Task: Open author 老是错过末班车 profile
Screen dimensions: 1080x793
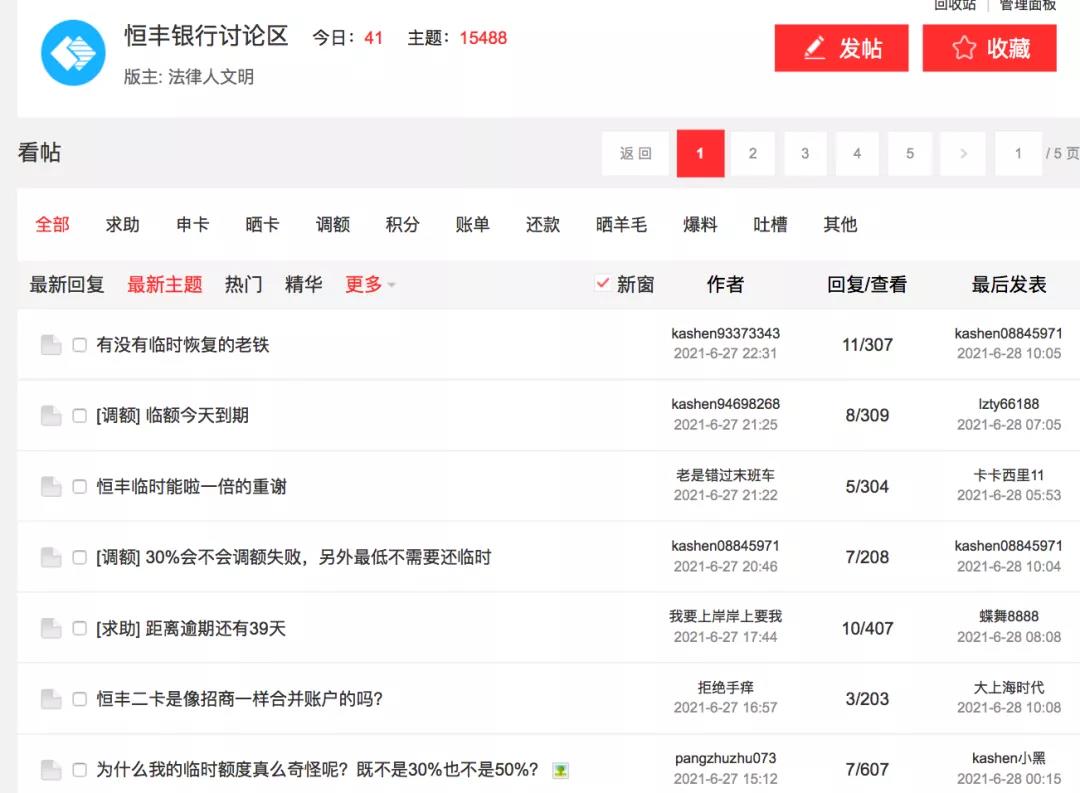Action: coord(725,475)
